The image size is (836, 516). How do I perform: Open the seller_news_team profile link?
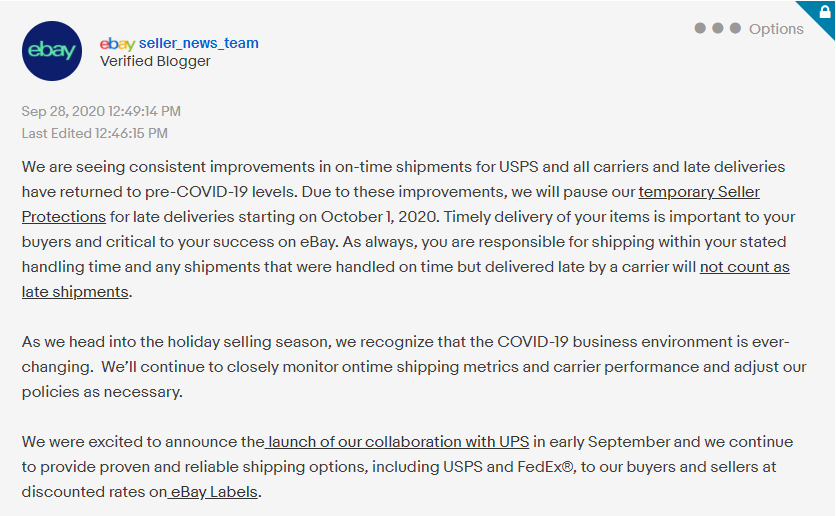198,43
